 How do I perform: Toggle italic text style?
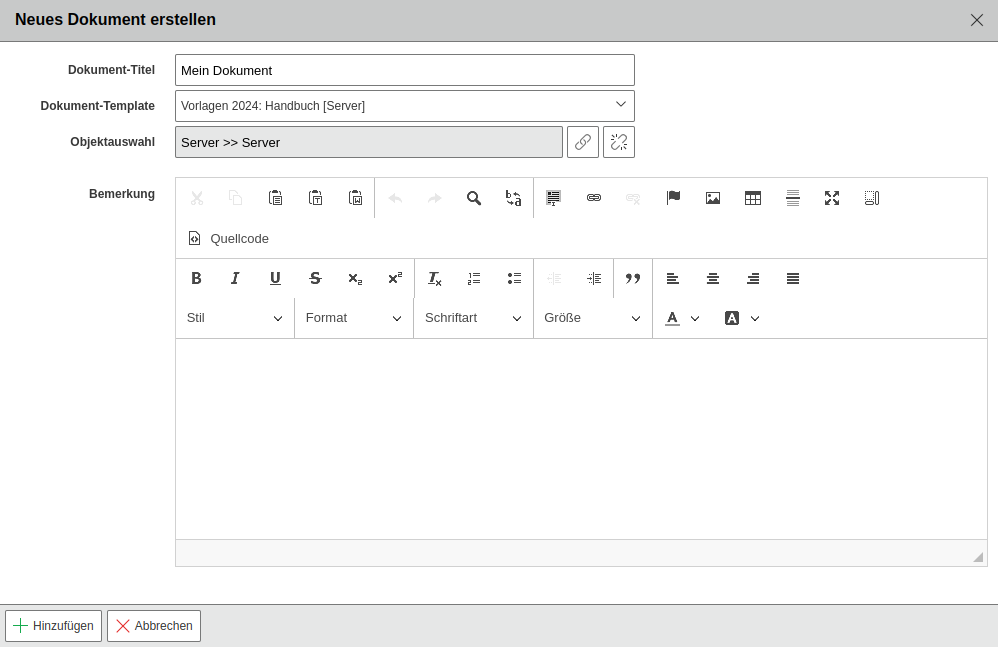coord(235,279)
